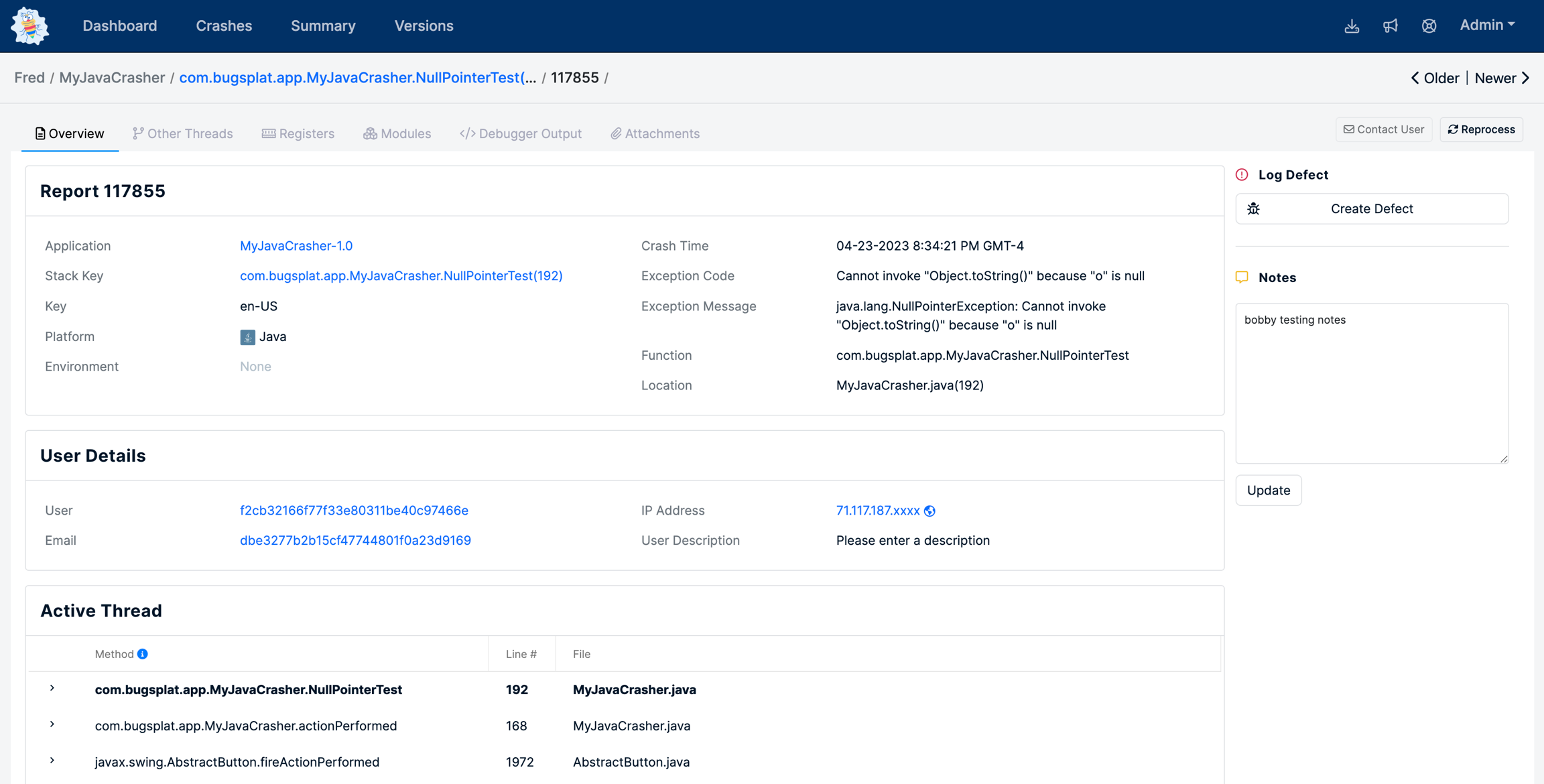Go to the Older crash report
The image size is (1544, 784).
[x=1435, y=78]
